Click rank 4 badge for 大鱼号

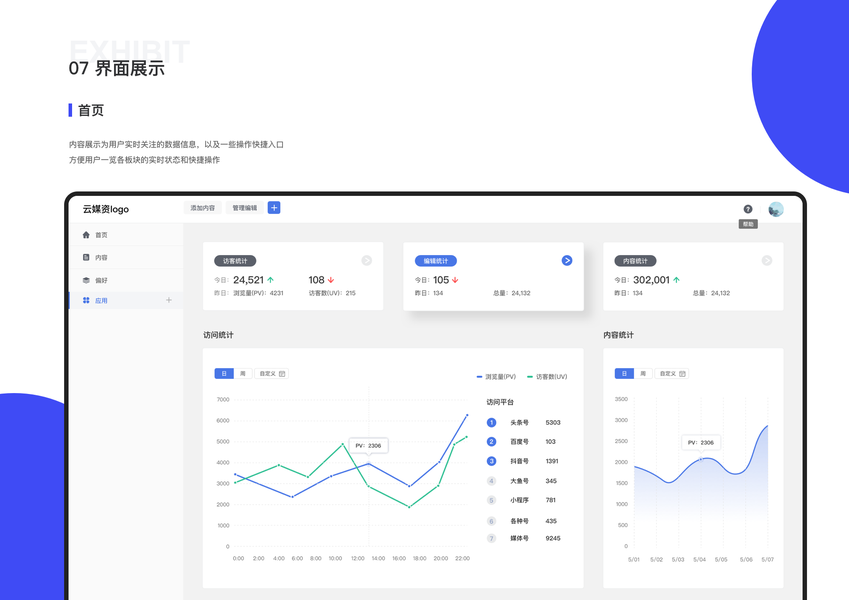pyautogui.click(x=492, y=481)
